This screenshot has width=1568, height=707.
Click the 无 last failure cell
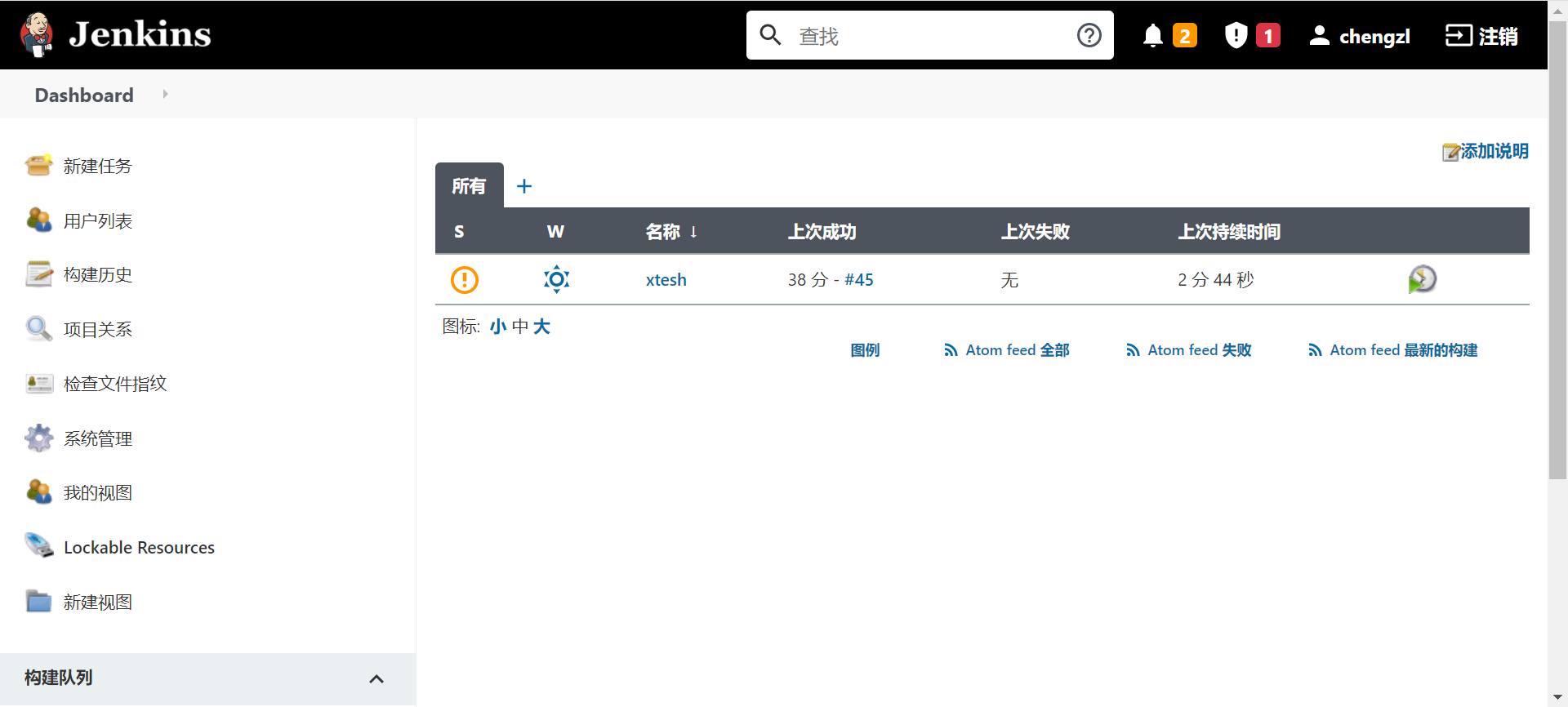click(1010, 280)
